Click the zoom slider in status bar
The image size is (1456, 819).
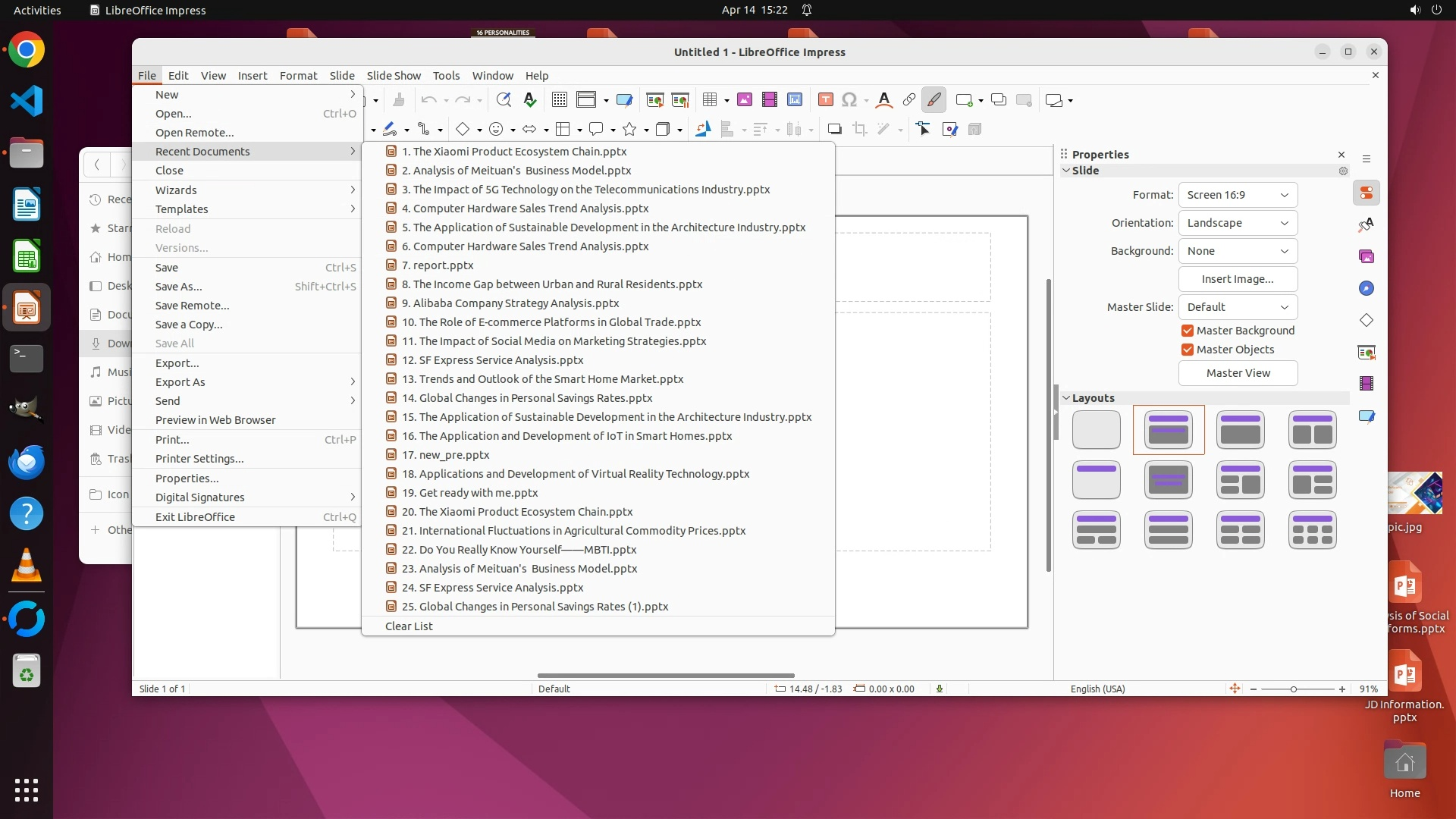(x=1294, y=689)
